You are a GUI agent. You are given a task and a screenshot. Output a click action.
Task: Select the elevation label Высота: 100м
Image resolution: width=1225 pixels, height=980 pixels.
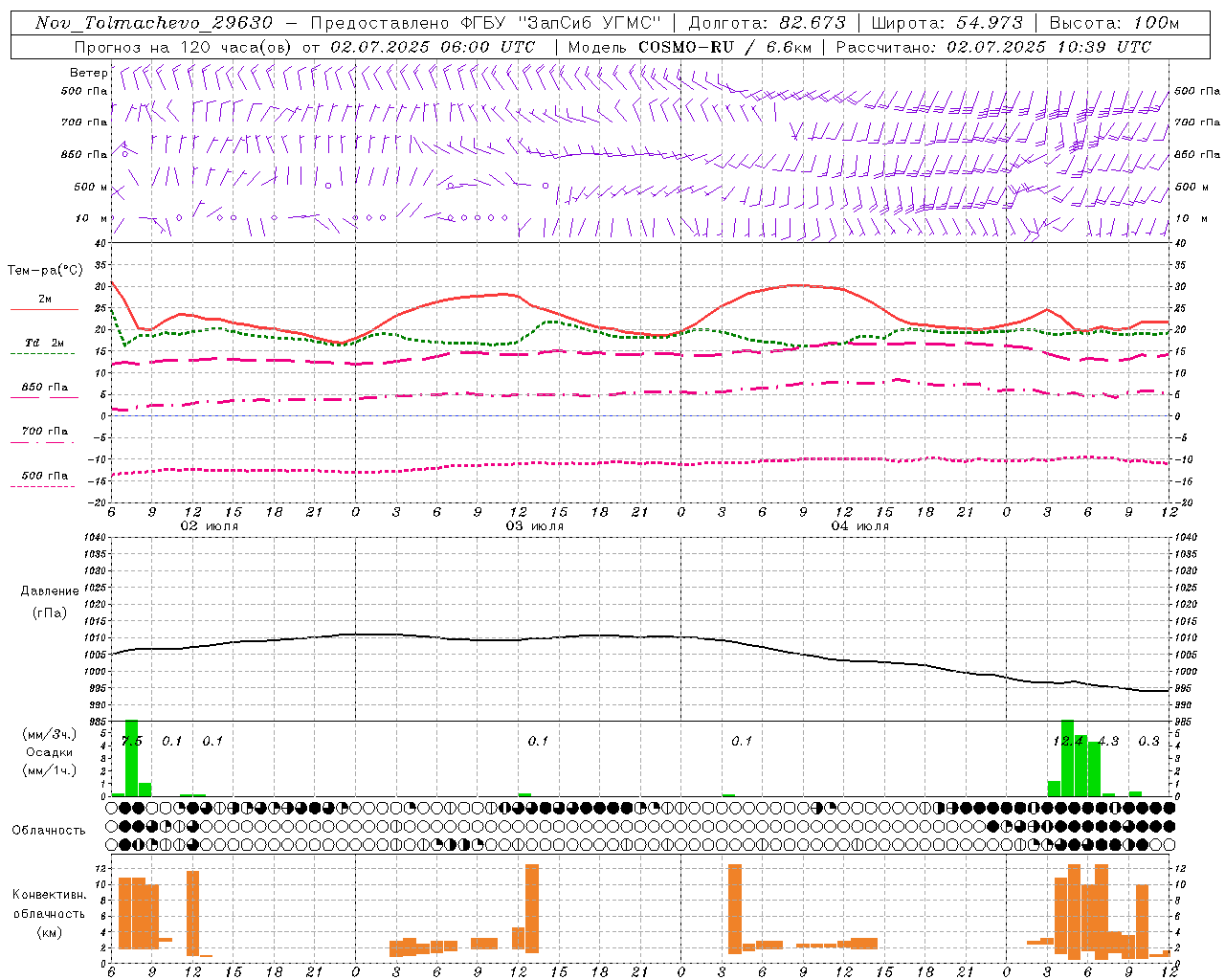pos(1114,23)
